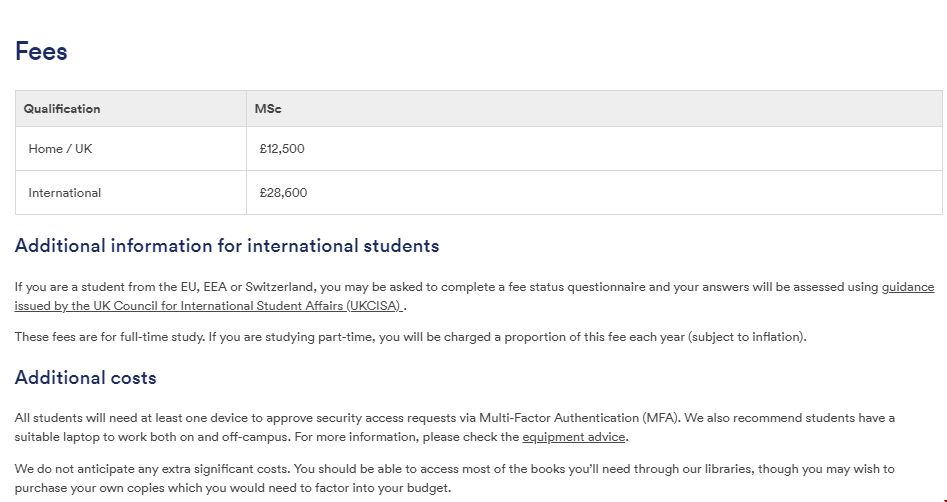Click the International row label

65,193
